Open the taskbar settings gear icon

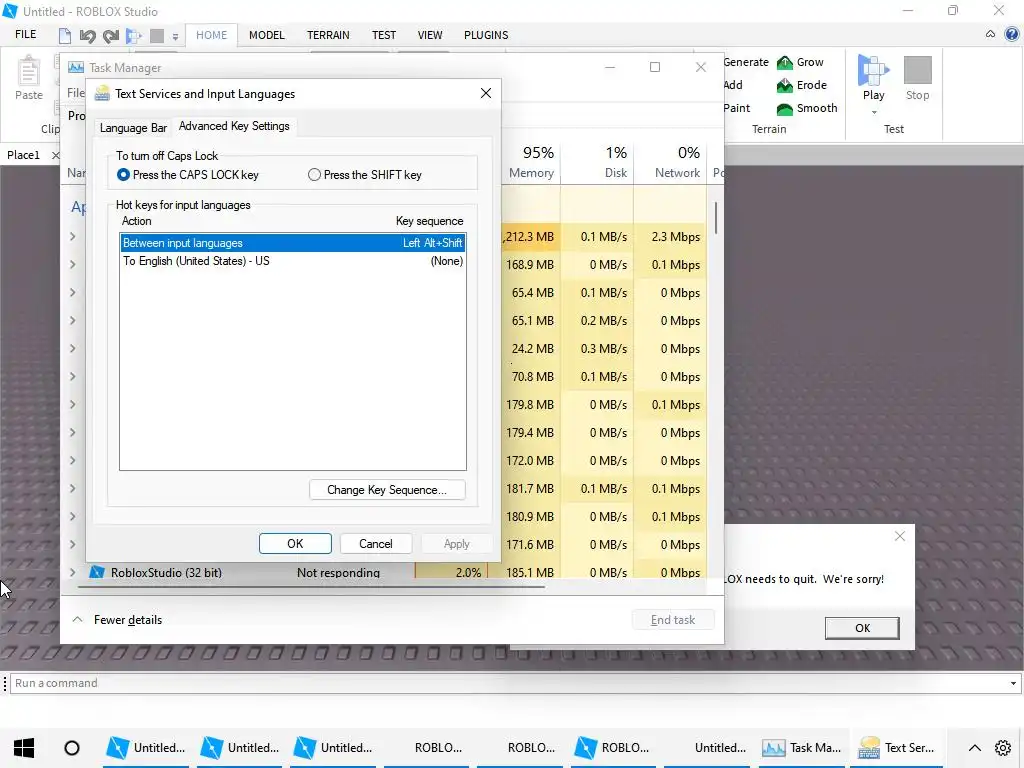[1002, 748]
